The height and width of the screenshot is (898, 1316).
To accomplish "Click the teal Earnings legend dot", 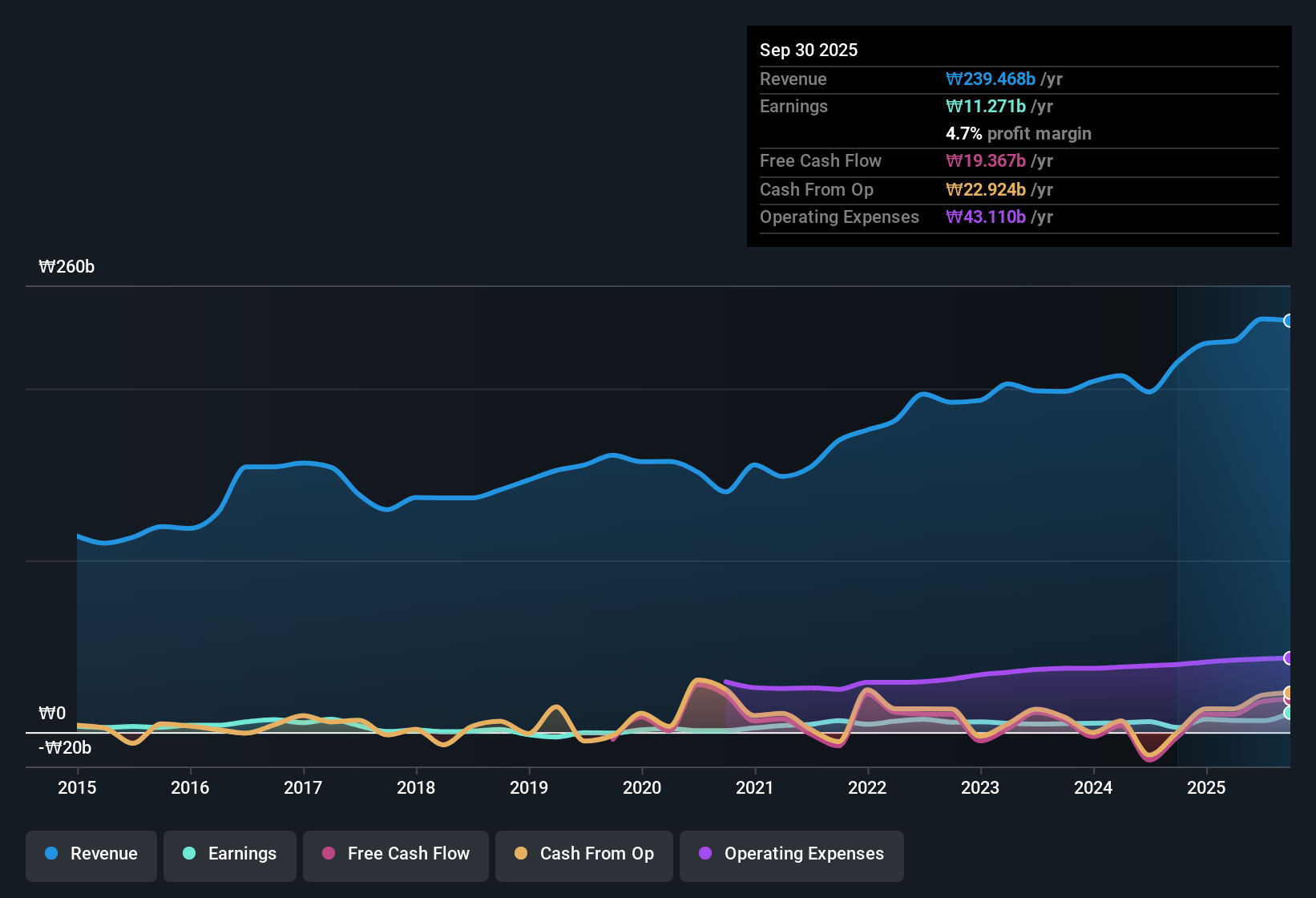I will pos(189,854).
